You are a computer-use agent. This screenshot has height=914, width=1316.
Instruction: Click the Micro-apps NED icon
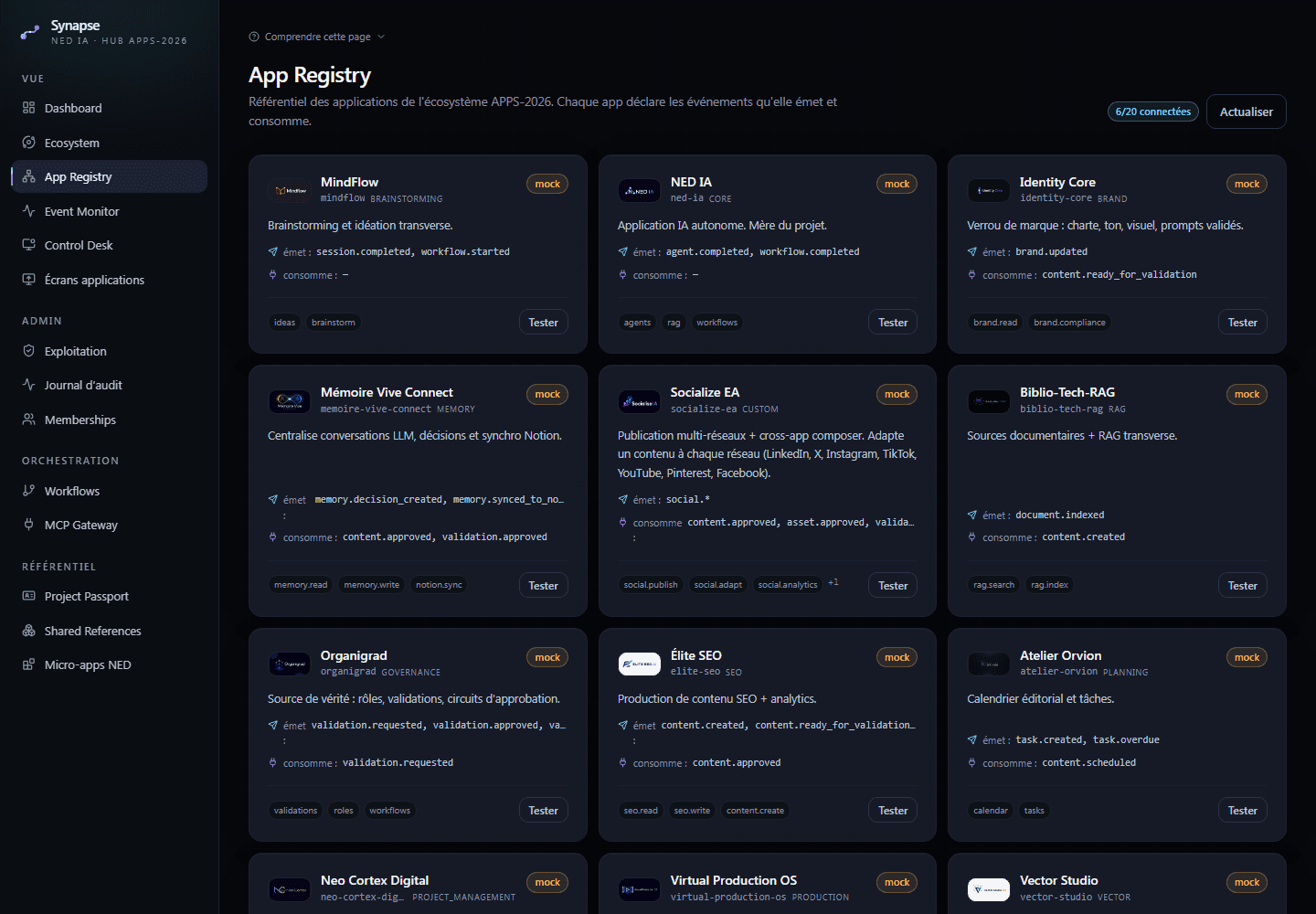point(28,664)
